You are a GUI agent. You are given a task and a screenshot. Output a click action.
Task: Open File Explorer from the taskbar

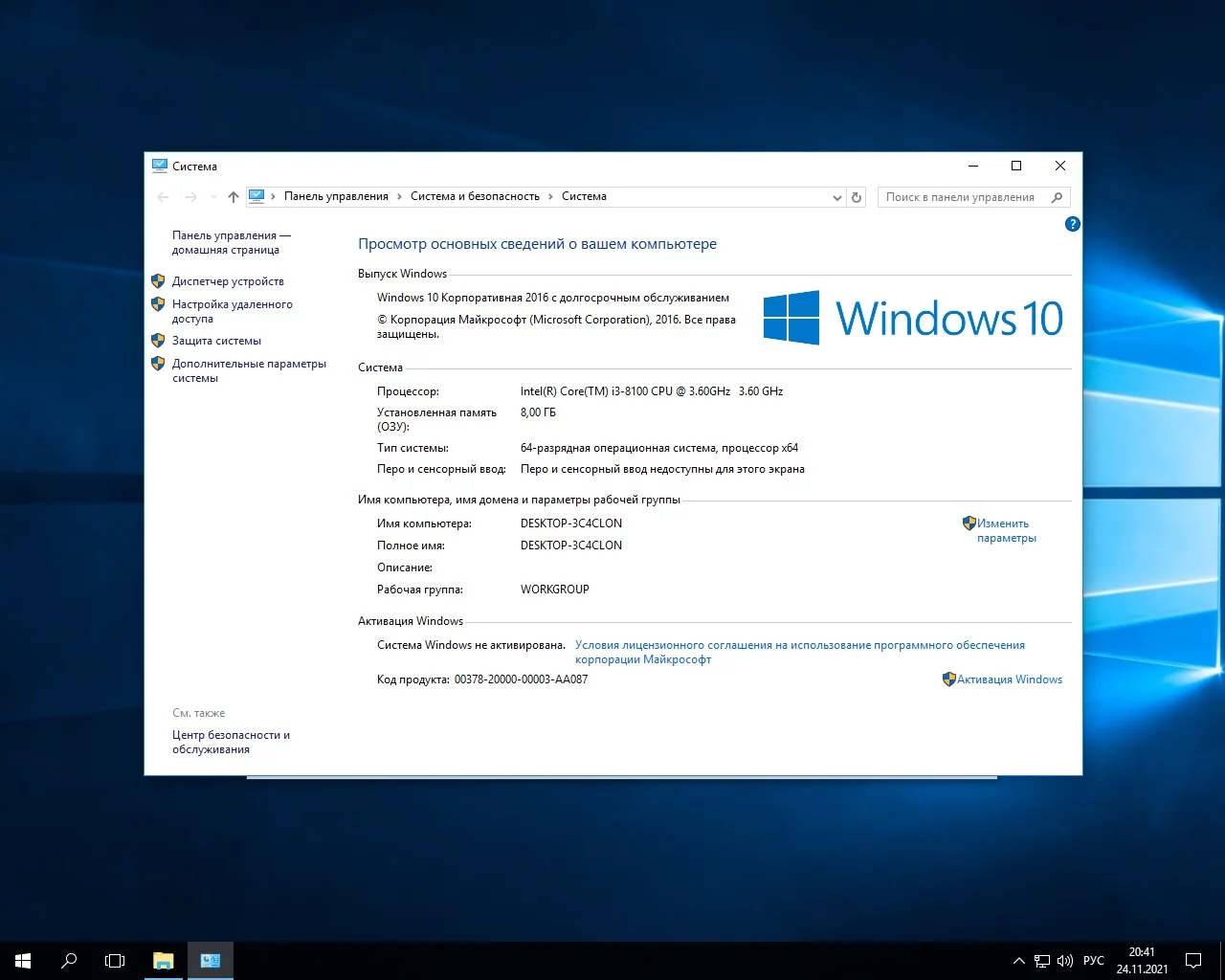click(x=164, y=960)
